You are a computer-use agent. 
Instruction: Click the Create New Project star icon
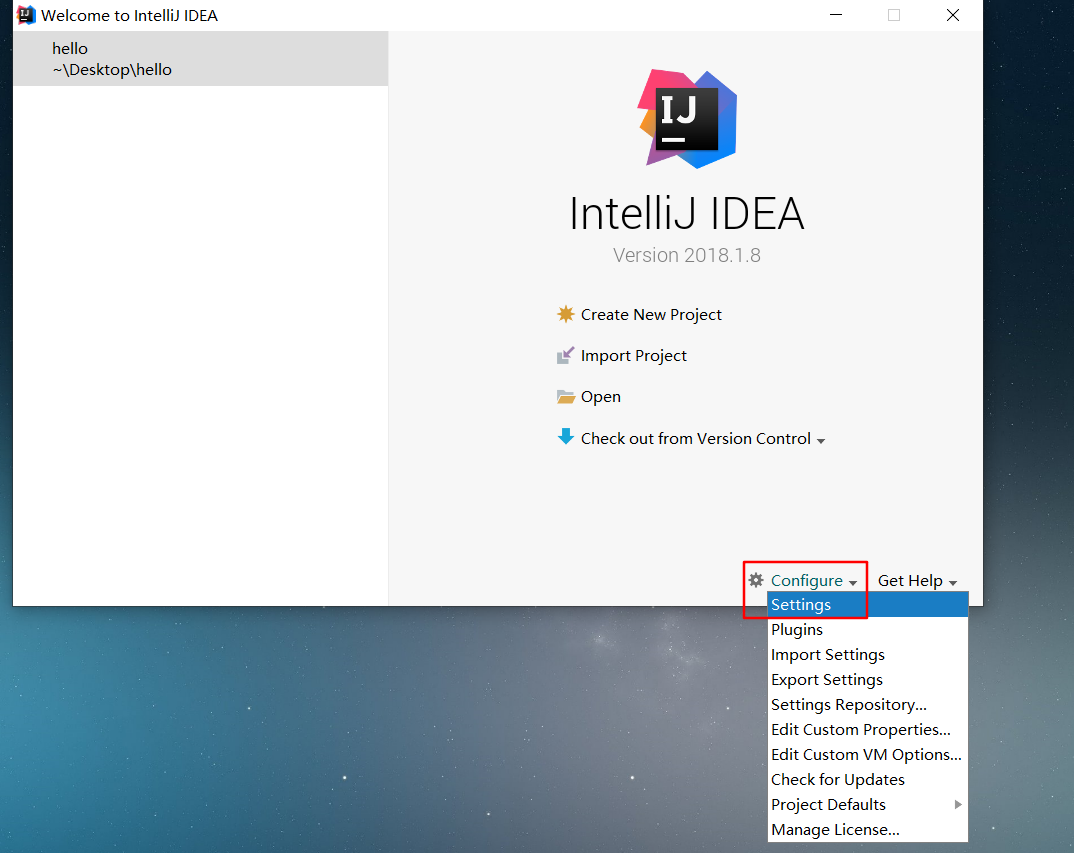(565, 314)
